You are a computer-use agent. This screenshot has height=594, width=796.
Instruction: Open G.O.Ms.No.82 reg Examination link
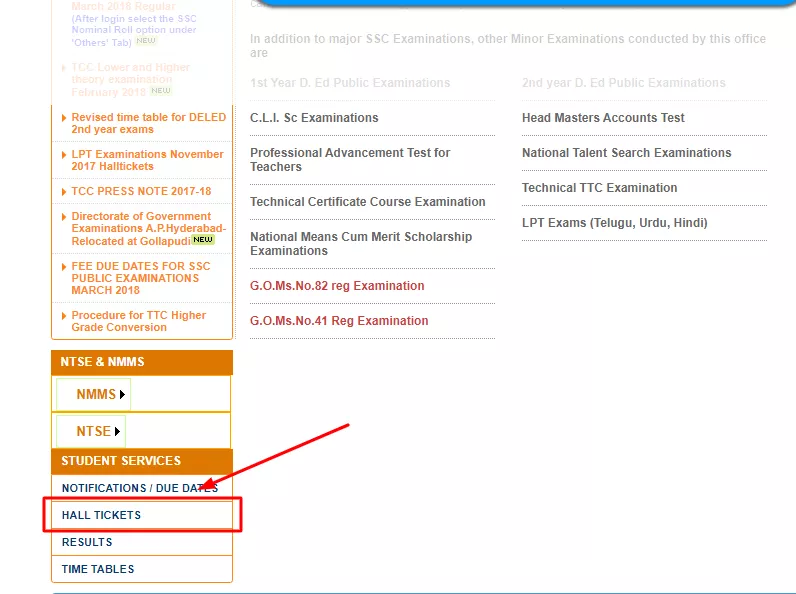(x=337, y=286)
